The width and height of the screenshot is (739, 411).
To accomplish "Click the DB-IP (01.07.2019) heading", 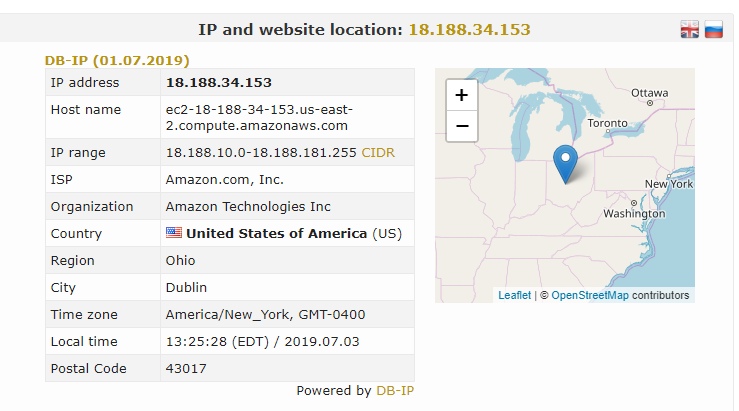I will [117, 59].
